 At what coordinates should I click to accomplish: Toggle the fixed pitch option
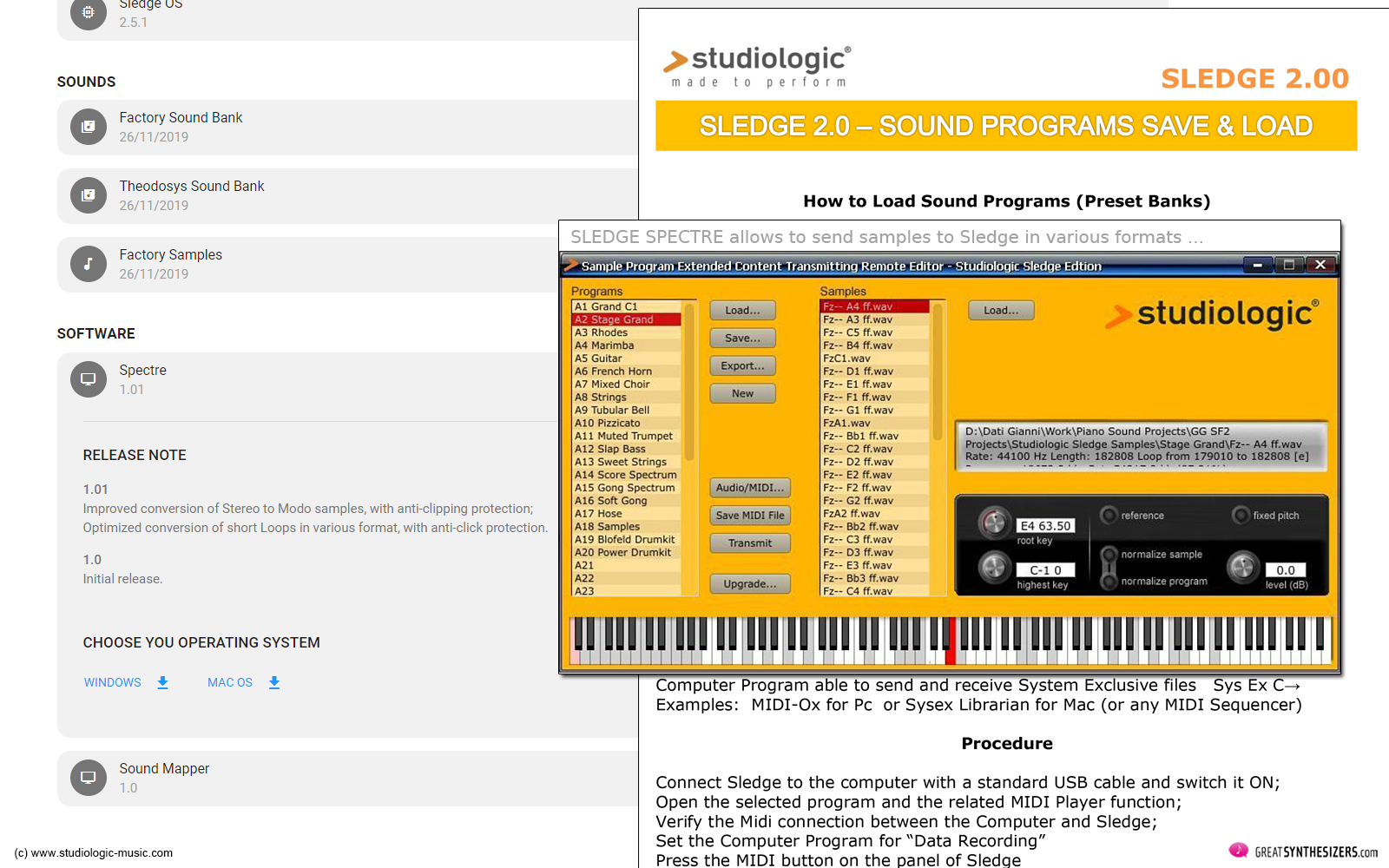pos(1241,515)
